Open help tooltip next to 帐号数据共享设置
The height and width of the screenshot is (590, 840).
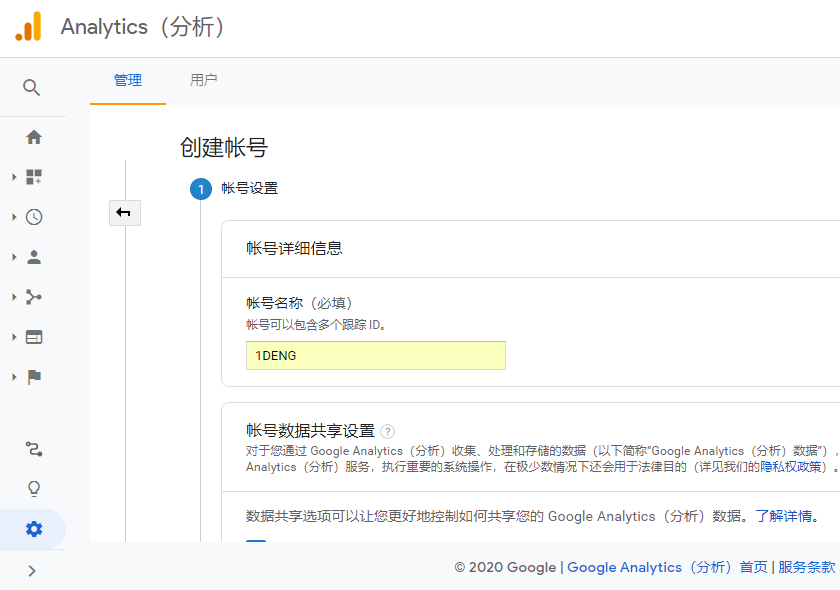coord(388,431)
